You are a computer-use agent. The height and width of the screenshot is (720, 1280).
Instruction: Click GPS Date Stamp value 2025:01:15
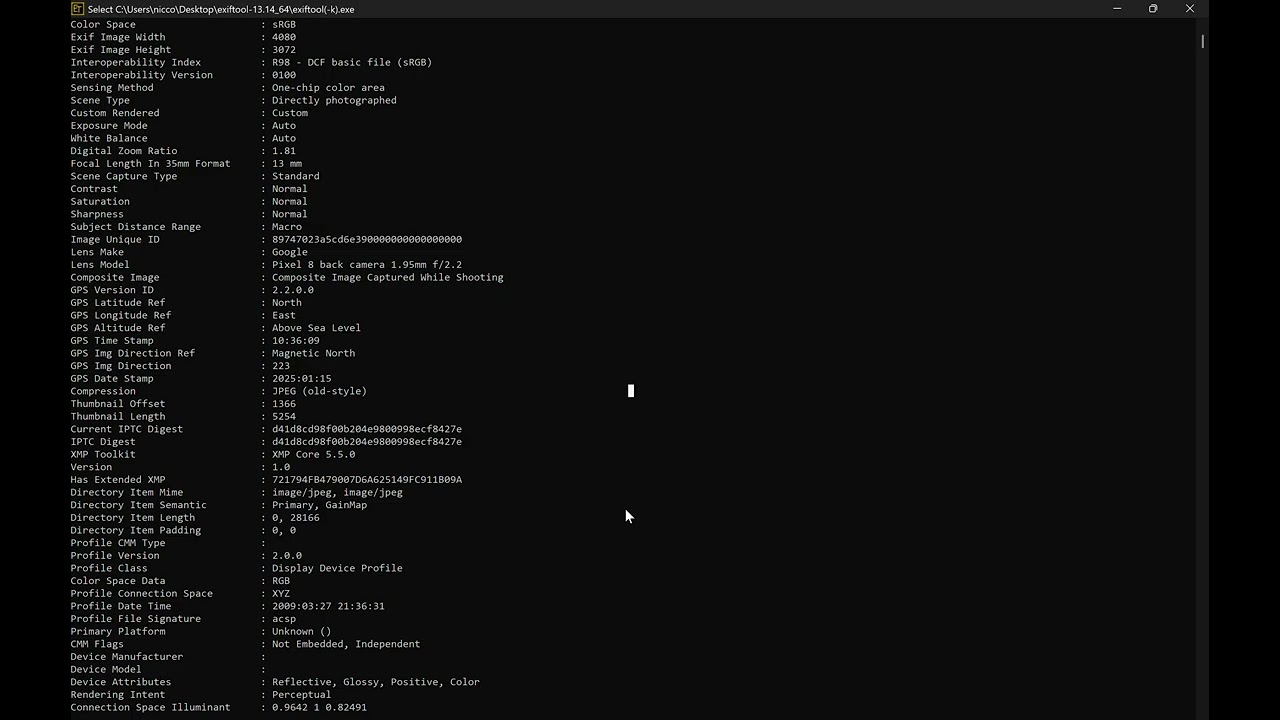[302, 379]
